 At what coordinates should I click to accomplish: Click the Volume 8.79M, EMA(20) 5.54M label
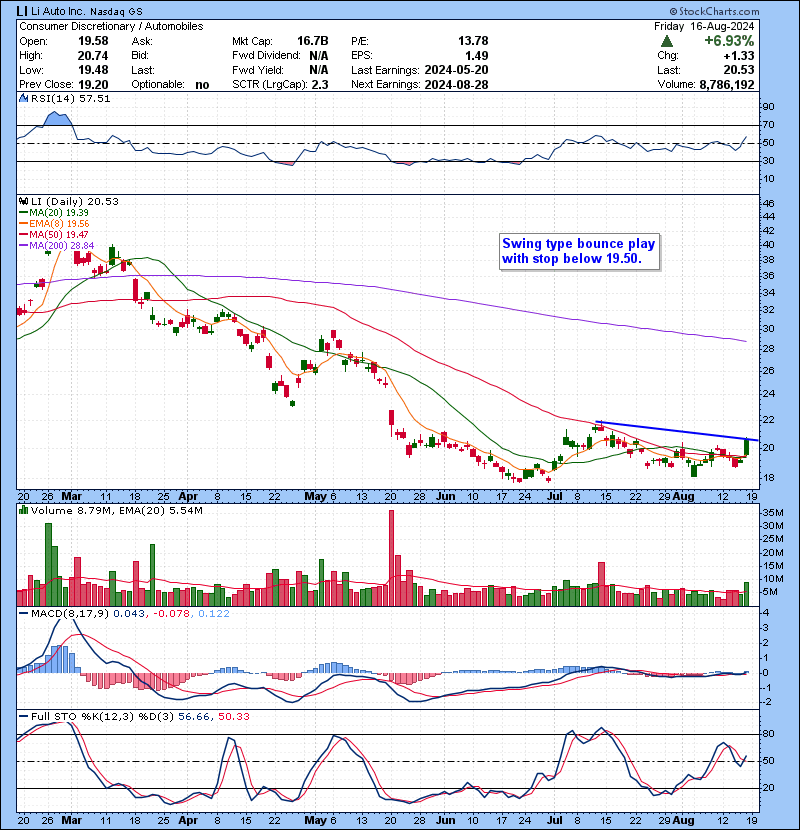pyautogui.click(x=116, y=510)
